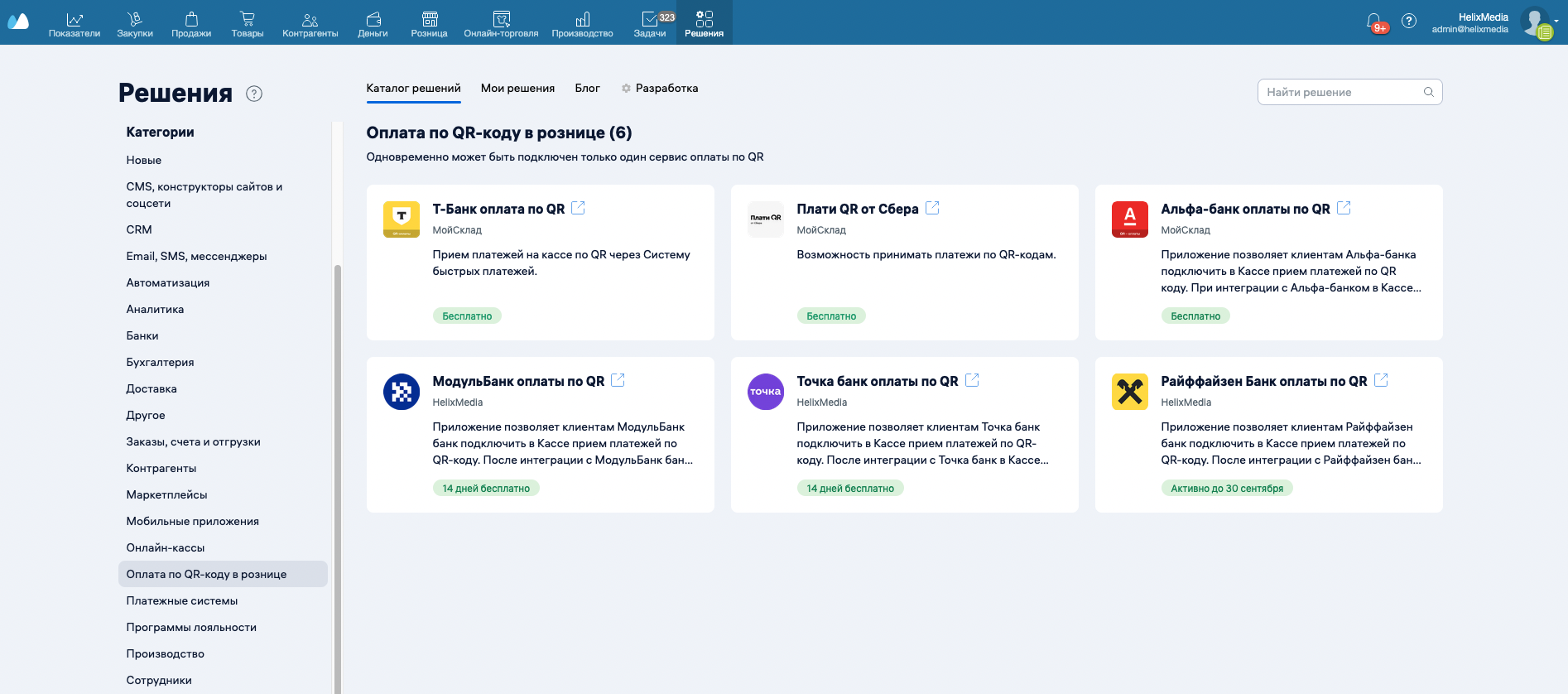Viewport: 1568px width, 694px height.
Task: Select the Доставка category
Action: click(152, 388)
